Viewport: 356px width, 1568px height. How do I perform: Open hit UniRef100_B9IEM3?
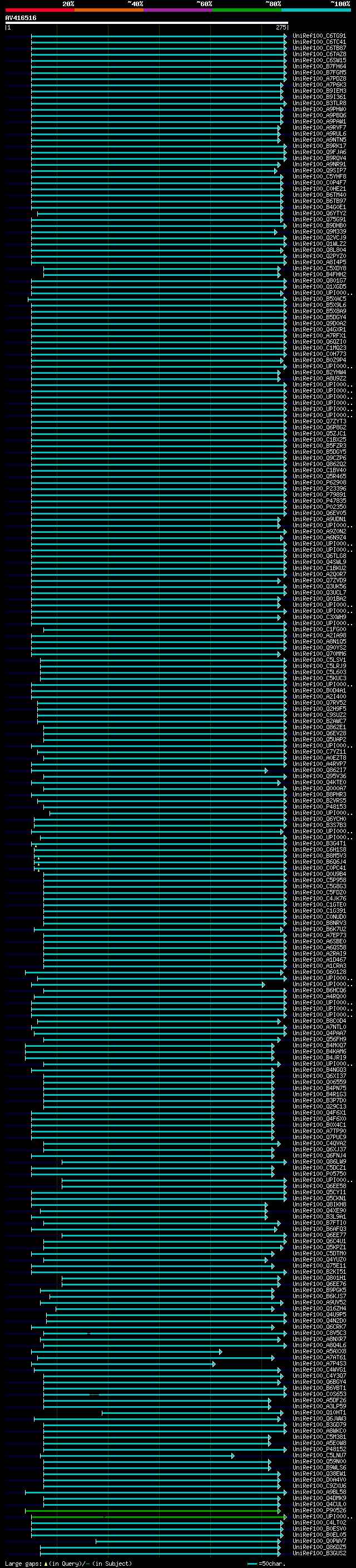(319, 91)
